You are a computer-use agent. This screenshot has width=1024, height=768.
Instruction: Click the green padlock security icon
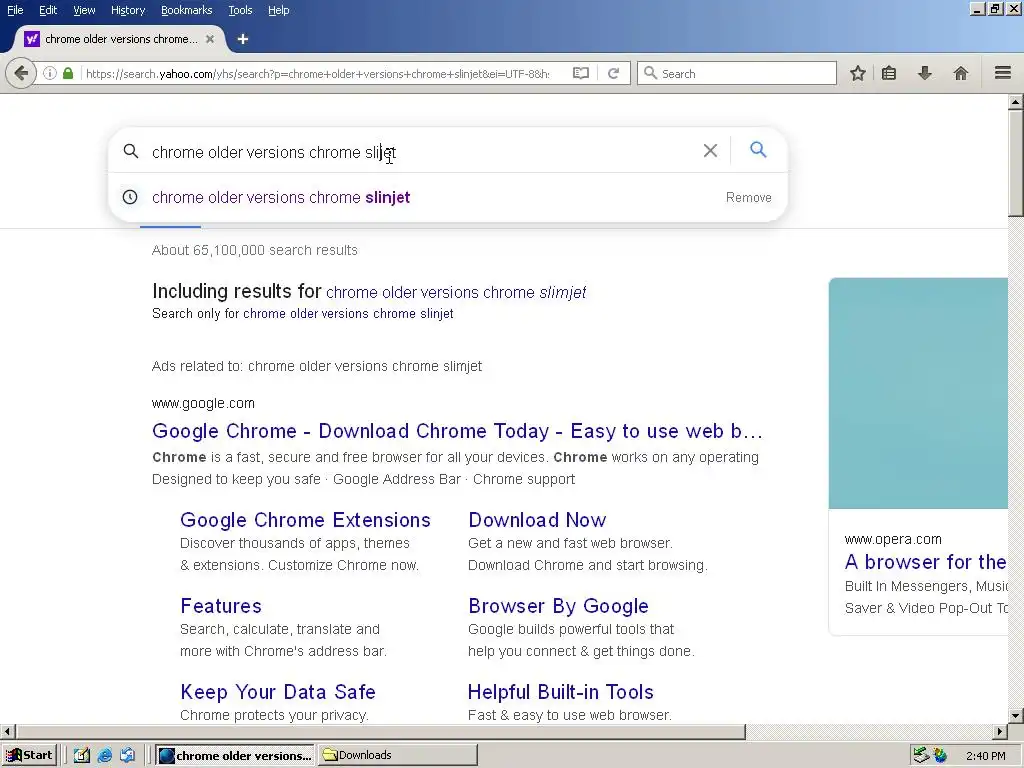[x=67, y=73]
